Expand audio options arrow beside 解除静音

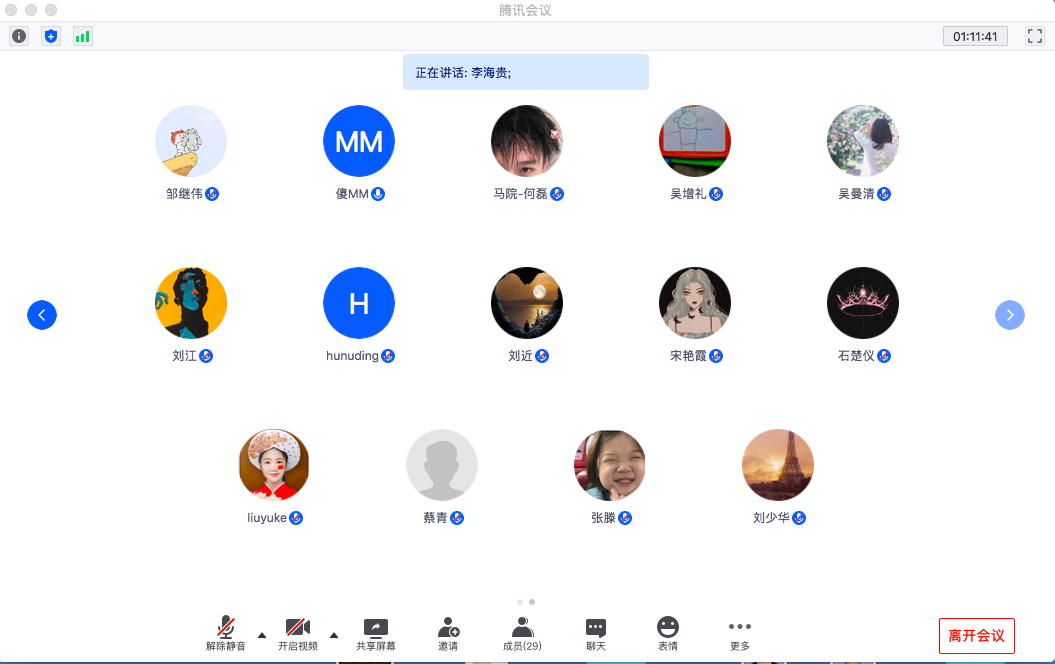(262, 635)
